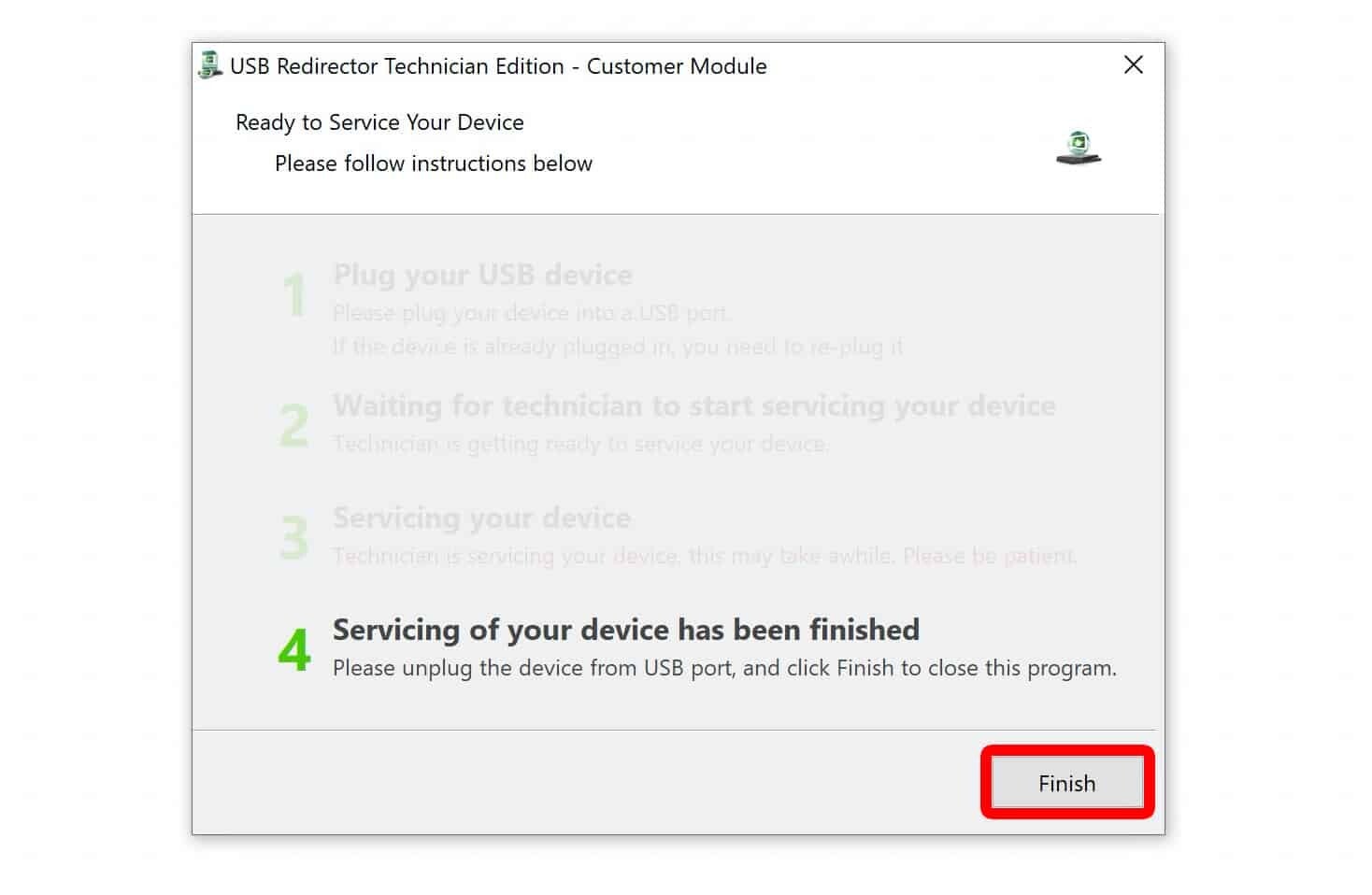Click 'Please plug your device into a USB port' text

click(x=532, y=313)
